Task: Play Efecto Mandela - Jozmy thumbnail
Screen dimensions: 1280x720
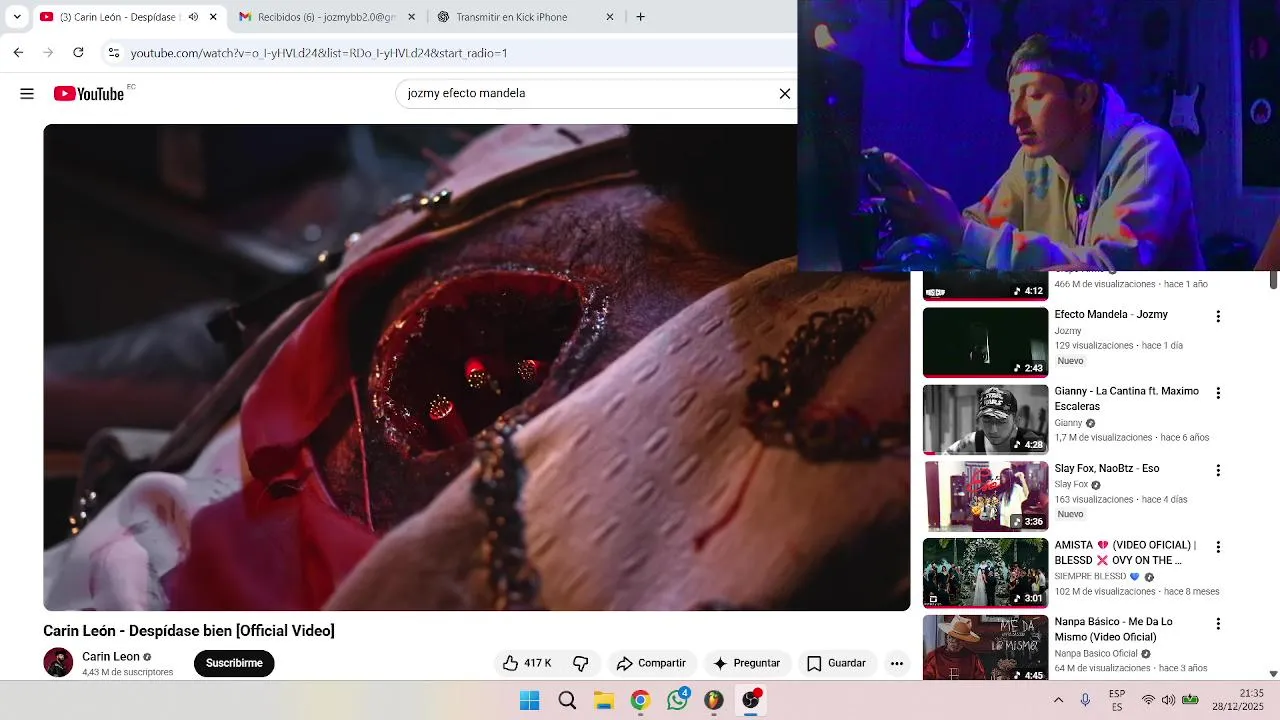Action: 985,342
